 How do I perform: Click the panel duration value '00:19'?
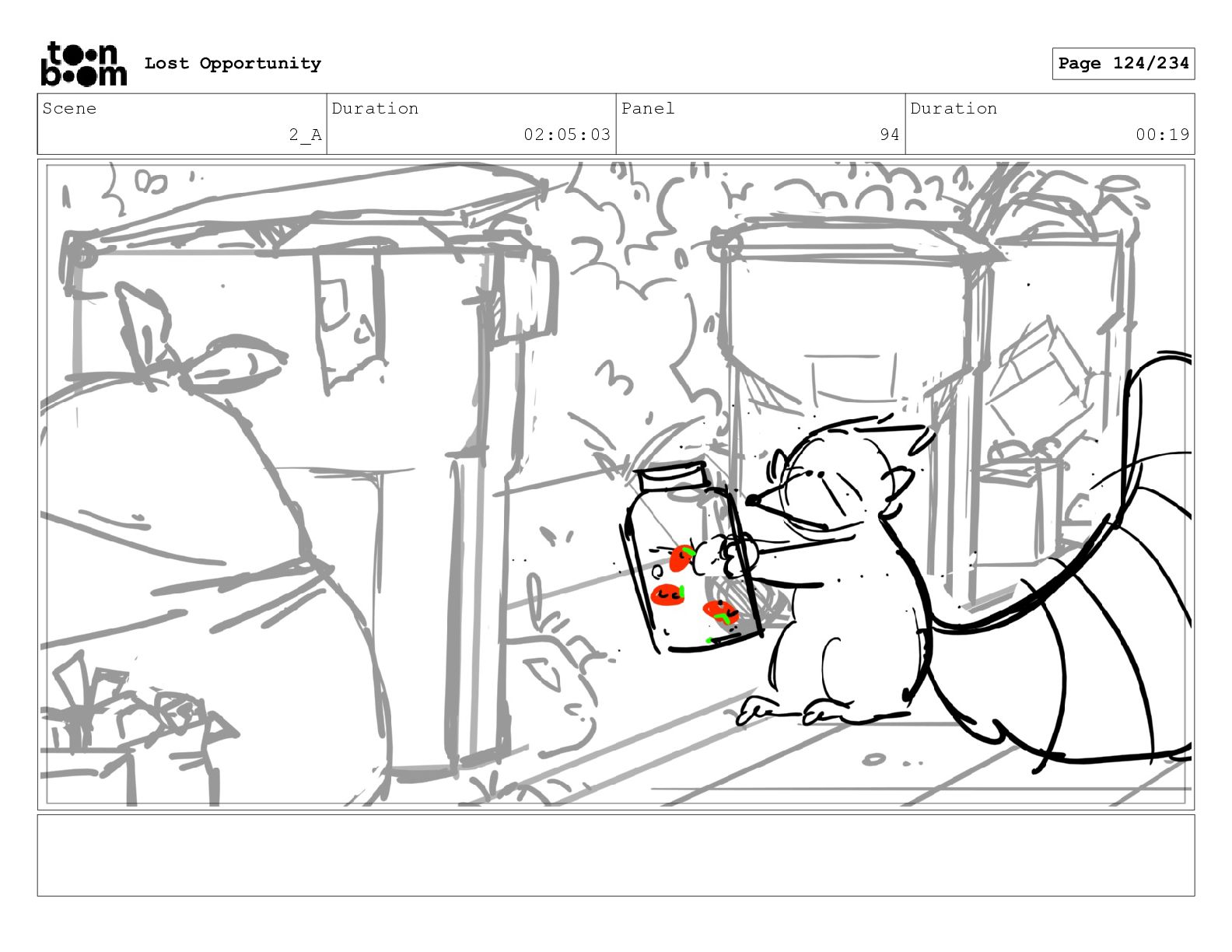(1162, 135)
